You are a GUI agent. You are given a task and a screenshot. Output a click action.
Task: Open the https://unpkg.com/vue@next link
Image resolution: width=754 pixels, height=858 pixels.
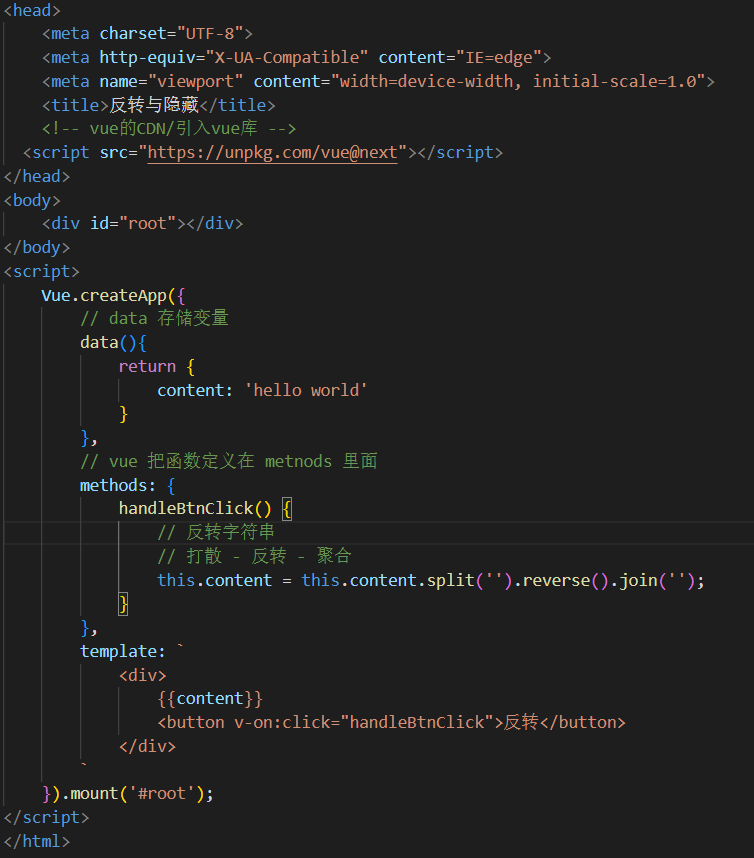pyautogui.click(x=272, y=153)
